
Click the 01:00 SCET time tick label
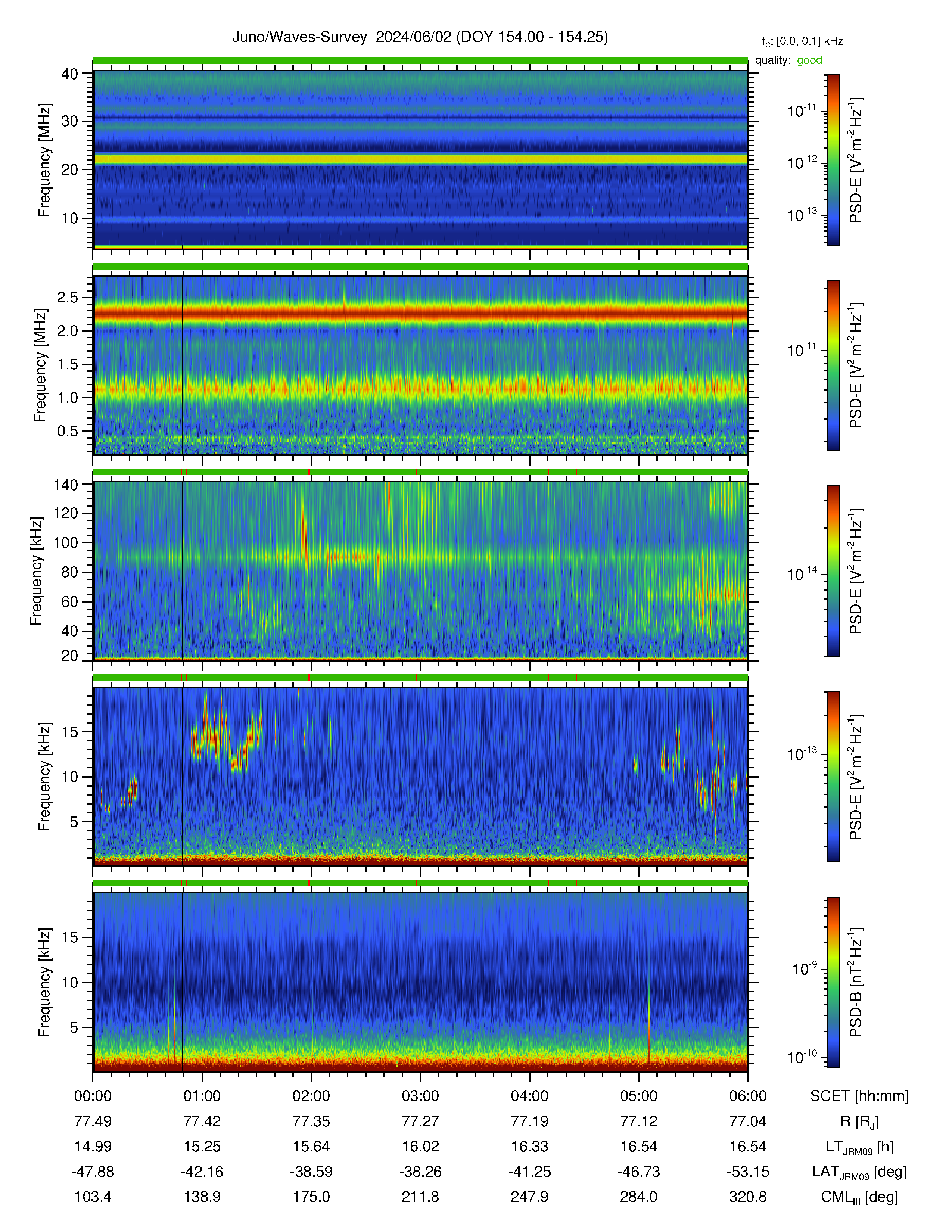(x=202, y=1096)
